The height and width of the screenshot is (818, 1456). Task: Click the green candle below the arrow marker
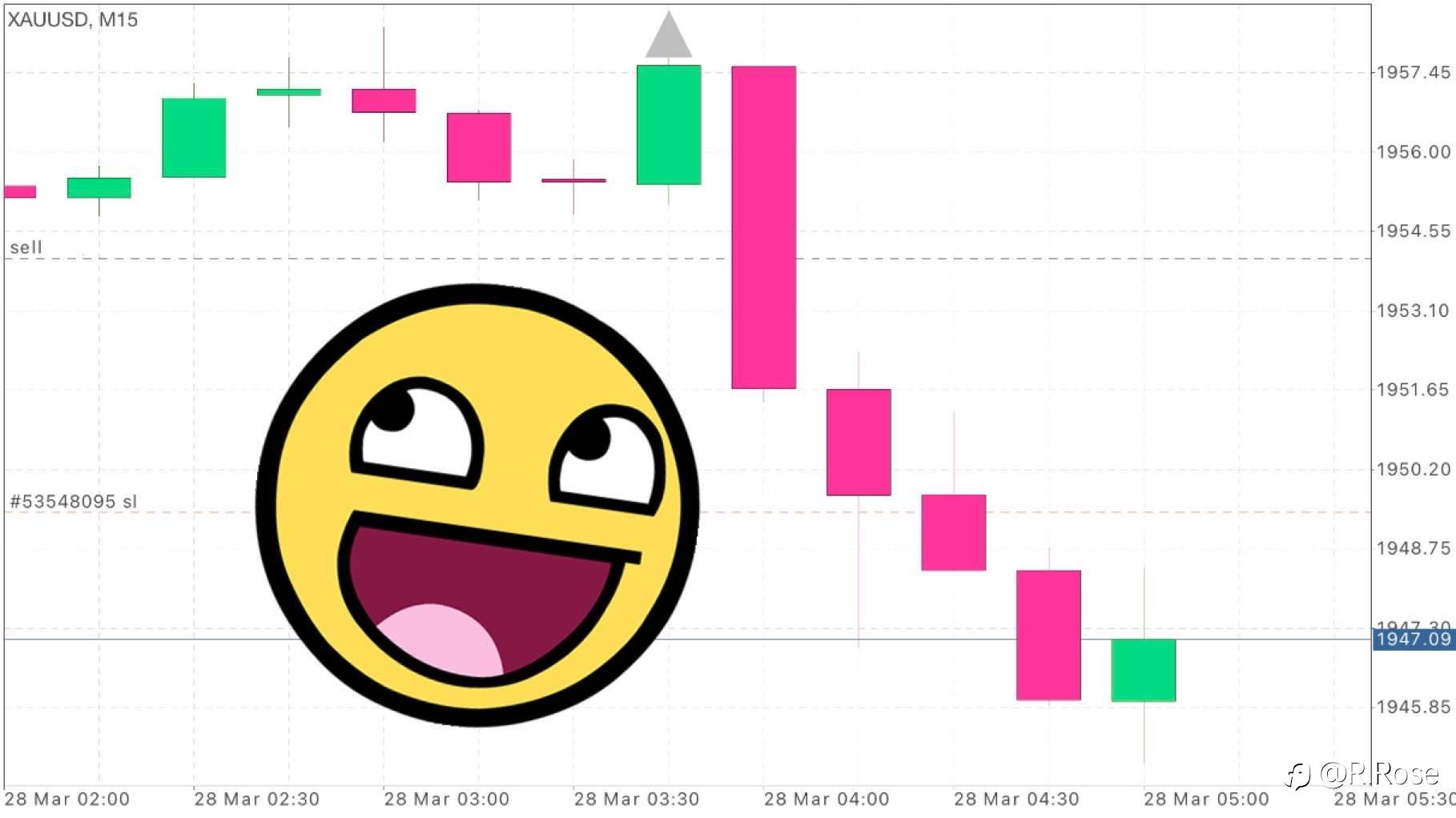pos(669,125)
